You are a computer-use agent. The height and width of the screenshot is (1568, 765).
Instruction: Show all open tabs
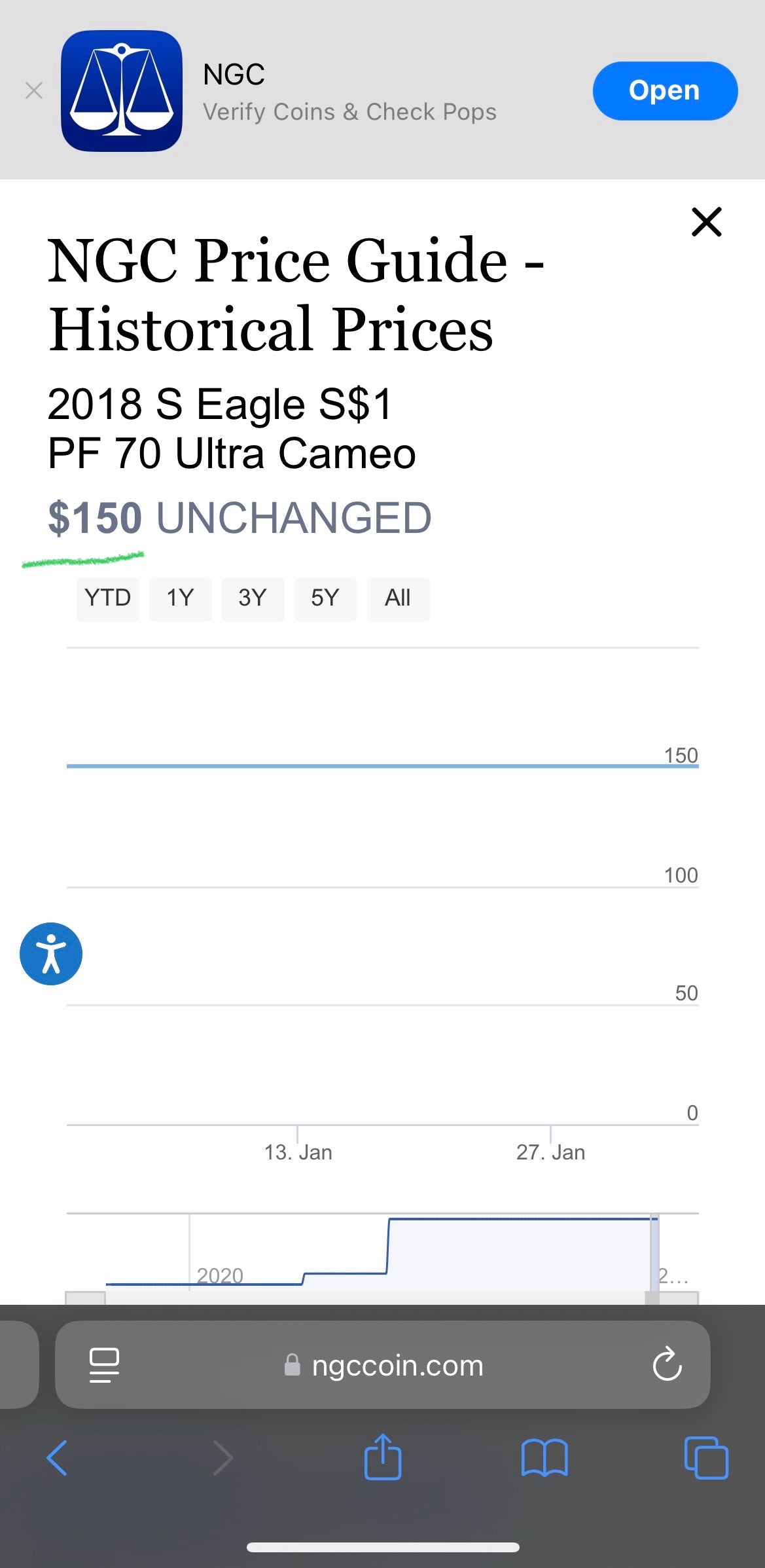tap(705, 1459)
